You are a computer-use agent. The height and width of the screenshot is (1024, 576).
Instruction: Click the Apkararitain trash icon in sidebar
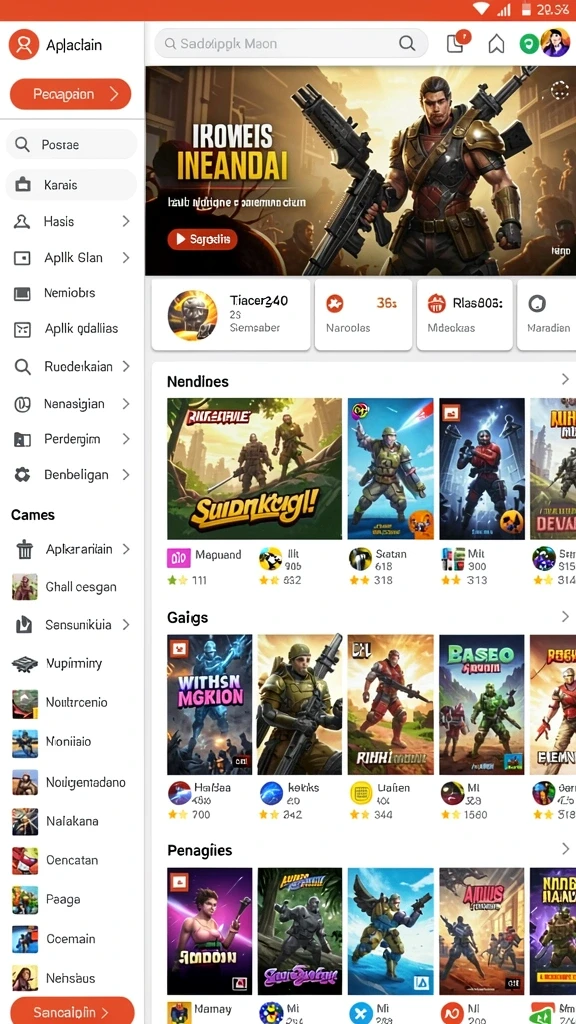click(24, 550)
